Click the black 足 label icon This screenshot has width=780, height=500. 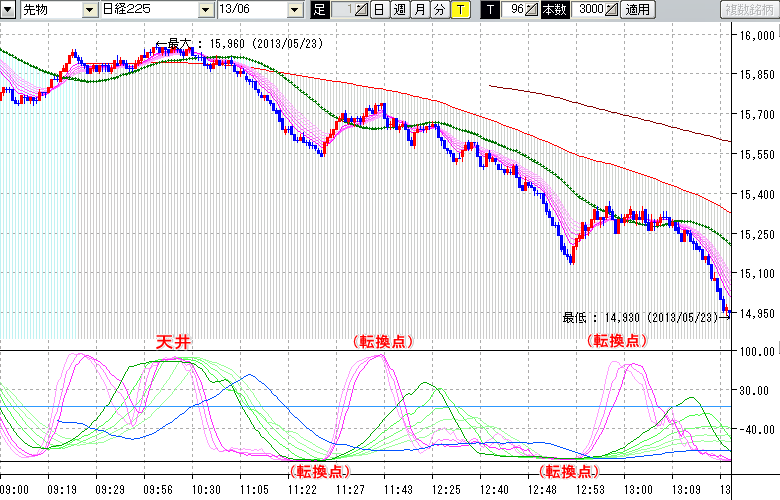pyautogui.click(x=320, y=10)
